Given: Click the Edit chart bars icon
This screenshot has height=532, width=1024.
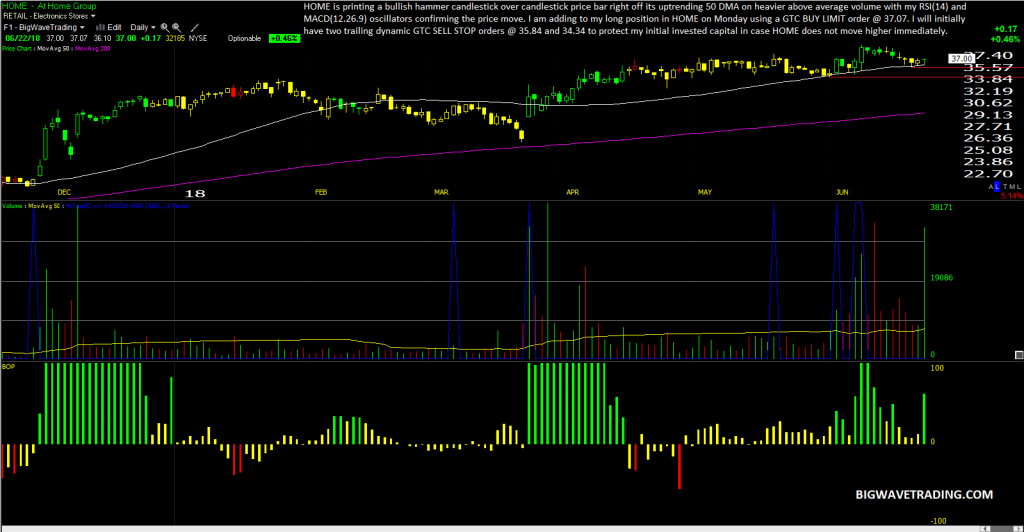Looking at the screenshot, I should (x=101, y=27).
